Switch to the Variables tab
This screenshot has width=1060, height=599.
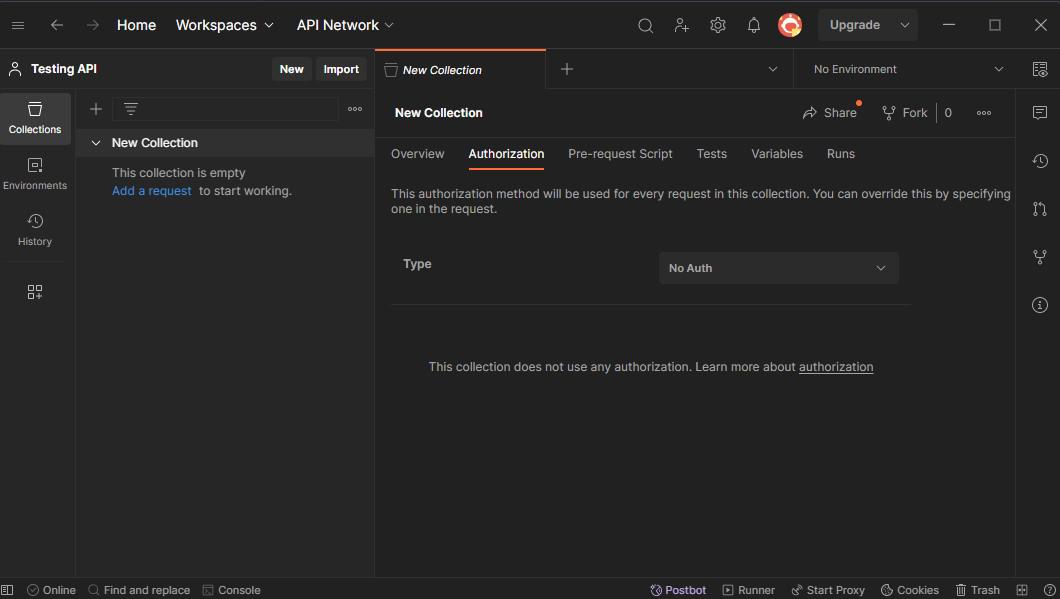coord(777,154)
